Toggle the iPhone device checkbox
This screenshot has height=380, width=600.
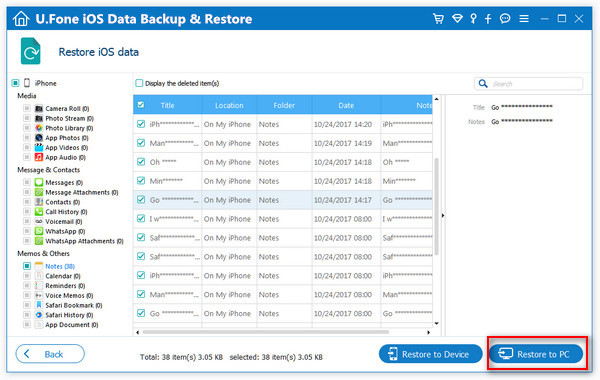pos(15,83)
